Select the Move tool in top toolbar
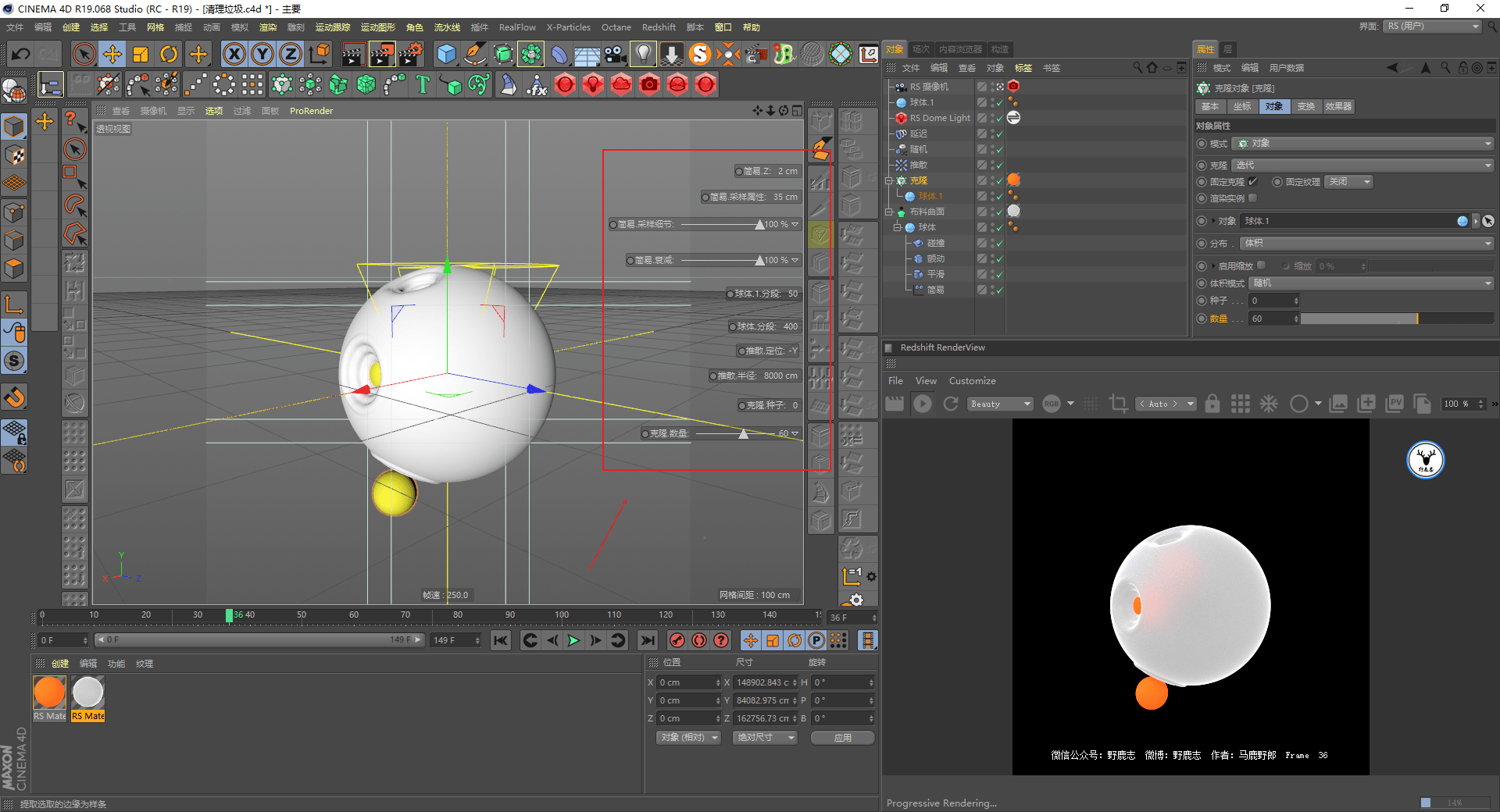The image size is (1500, 812). (112, 54)
